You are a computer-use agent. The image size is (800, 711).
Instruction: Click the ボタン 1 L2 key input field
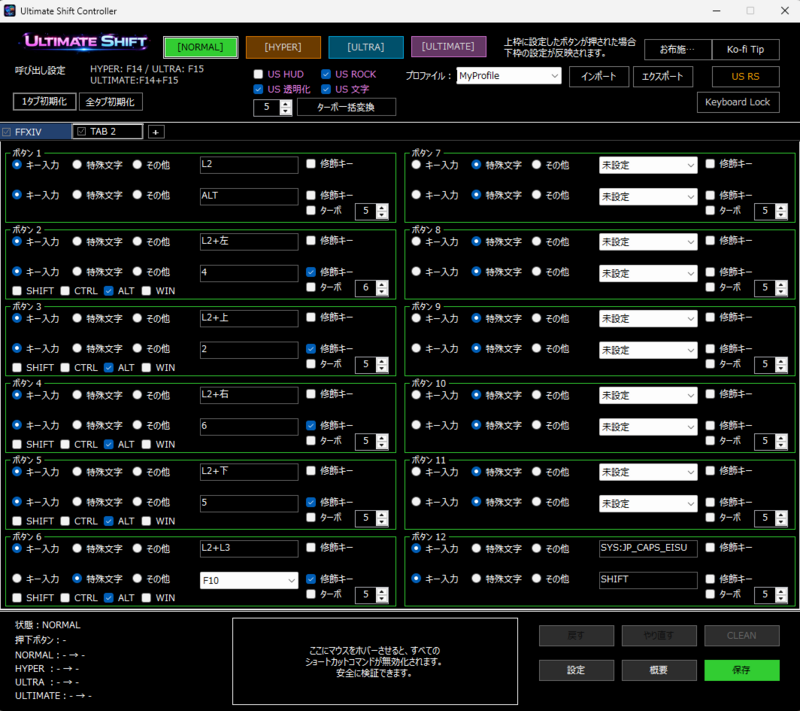[249, 165]
